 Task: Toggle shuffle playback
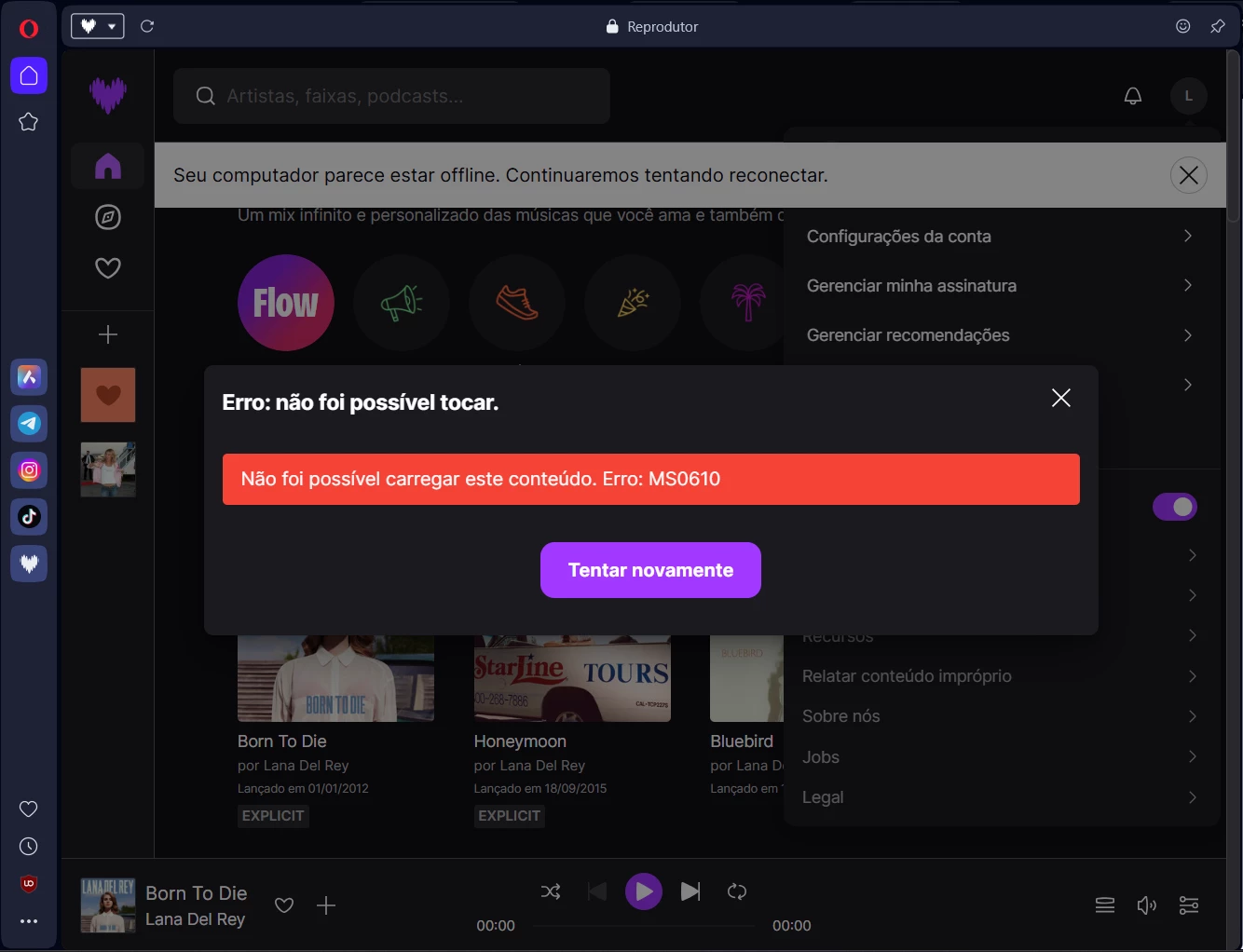pos(551,891)
